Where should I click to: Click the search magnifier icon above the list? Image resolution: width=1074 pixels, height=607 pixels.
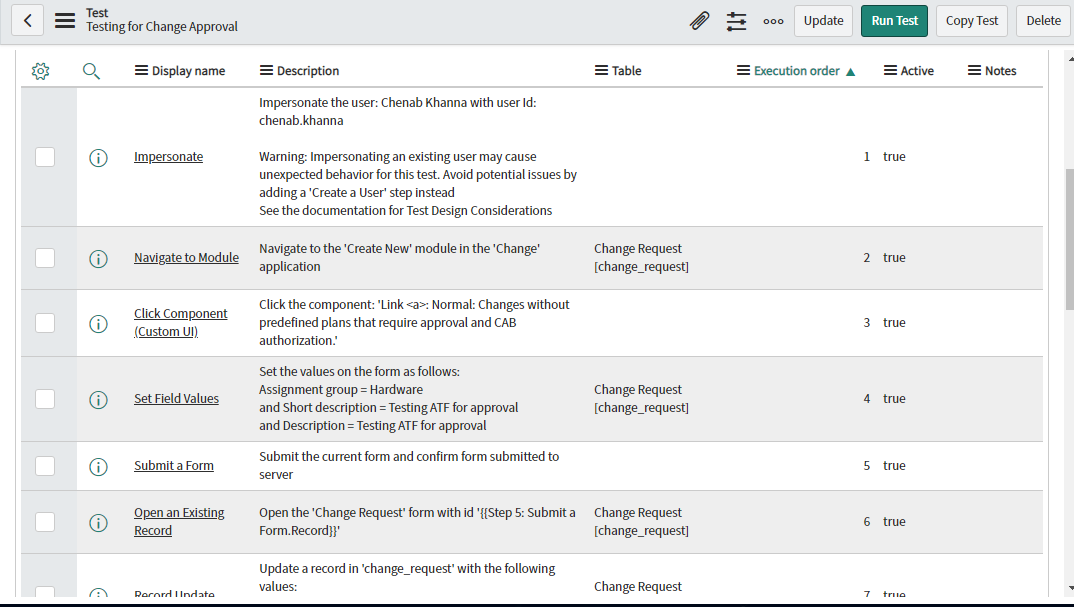91,71
